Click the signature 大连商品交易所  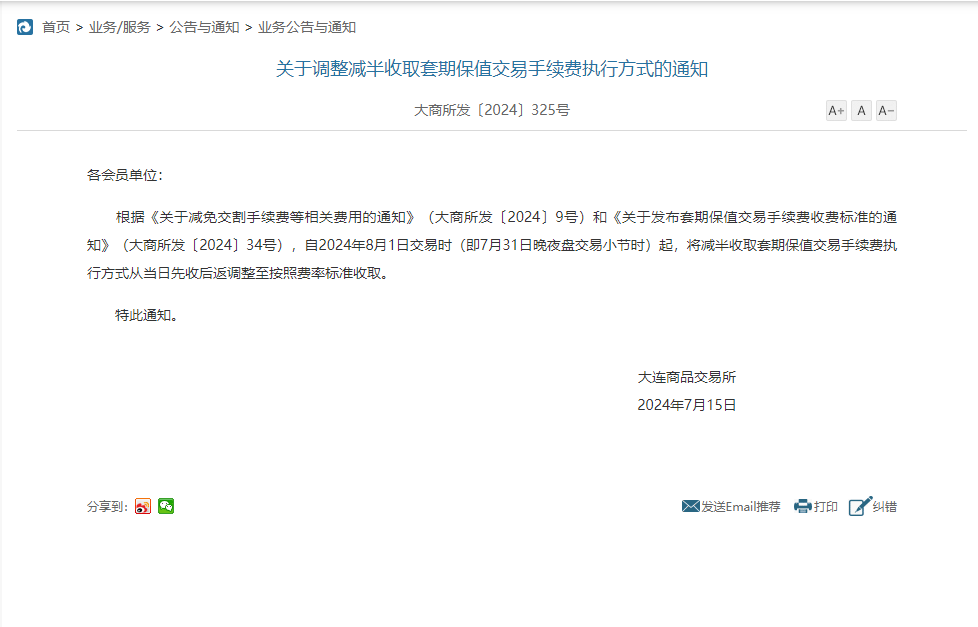click(x=687, y=377)
